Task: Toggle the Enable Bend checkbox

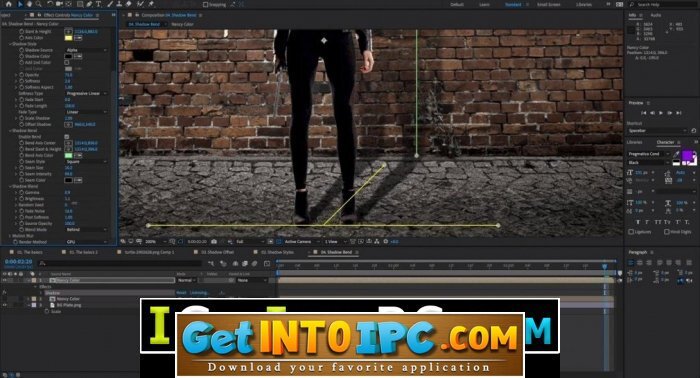Action: pyautogui.click(x=67, y=137)
